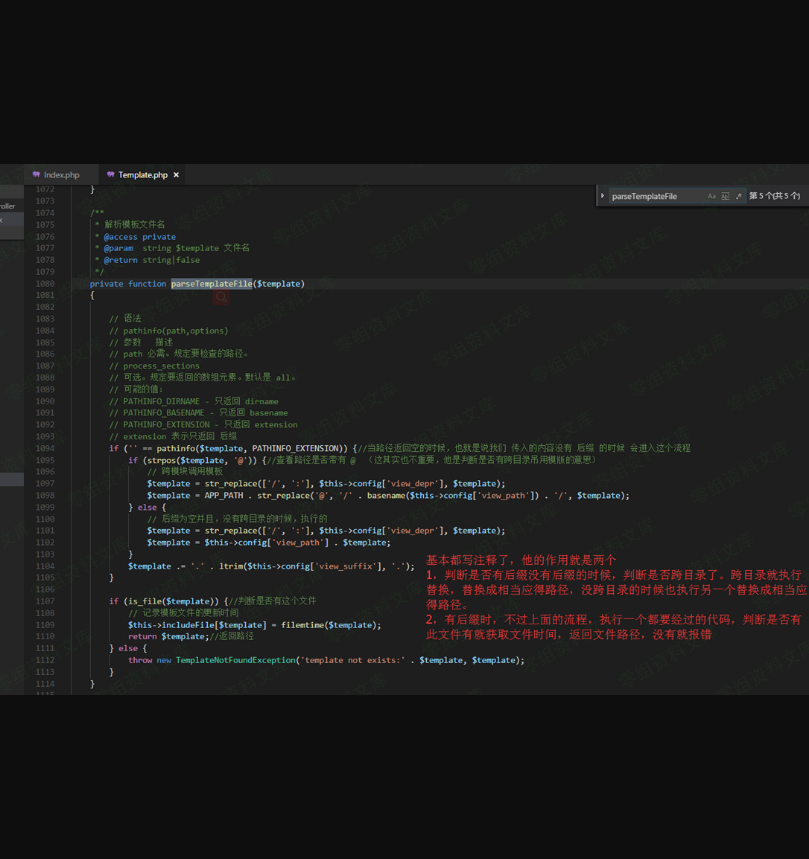The width and height of the screenshot is (809, 859).
Task: Close the Template.php tab
Action: click(x=176, y=175)
